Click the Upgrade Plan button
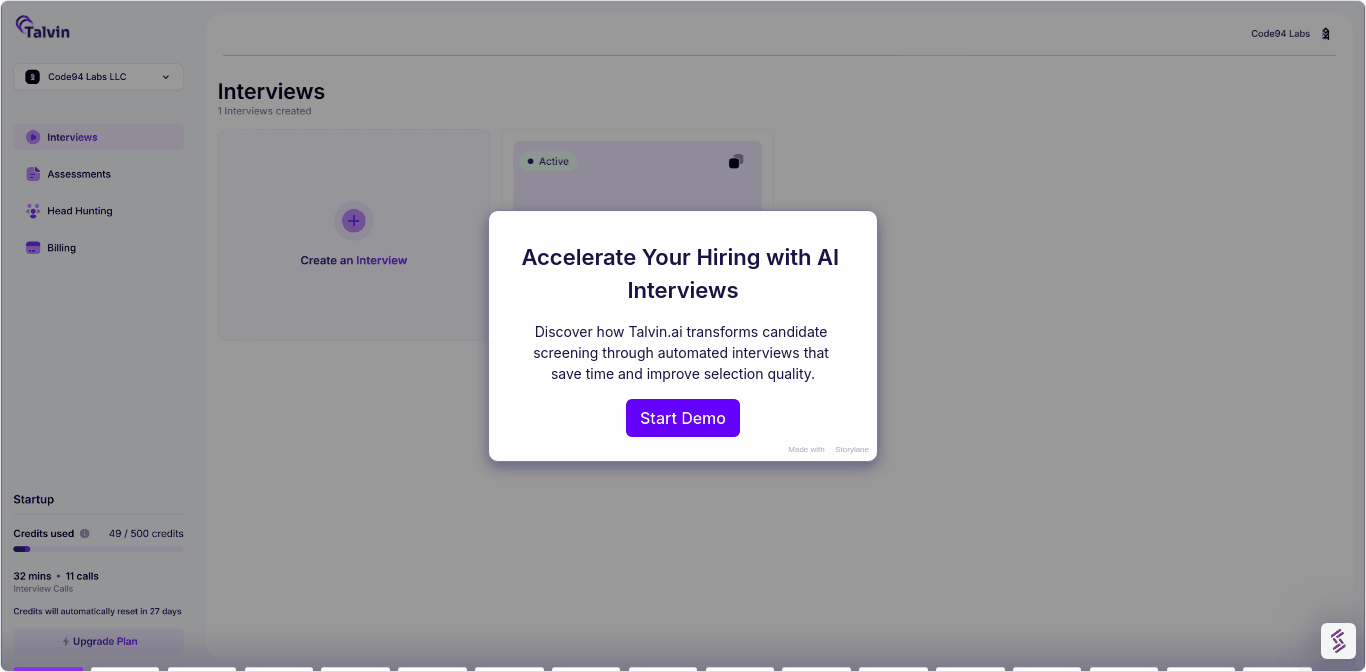Image resolution: width=1366 pixels, height=672 pixels. point(98,642)
